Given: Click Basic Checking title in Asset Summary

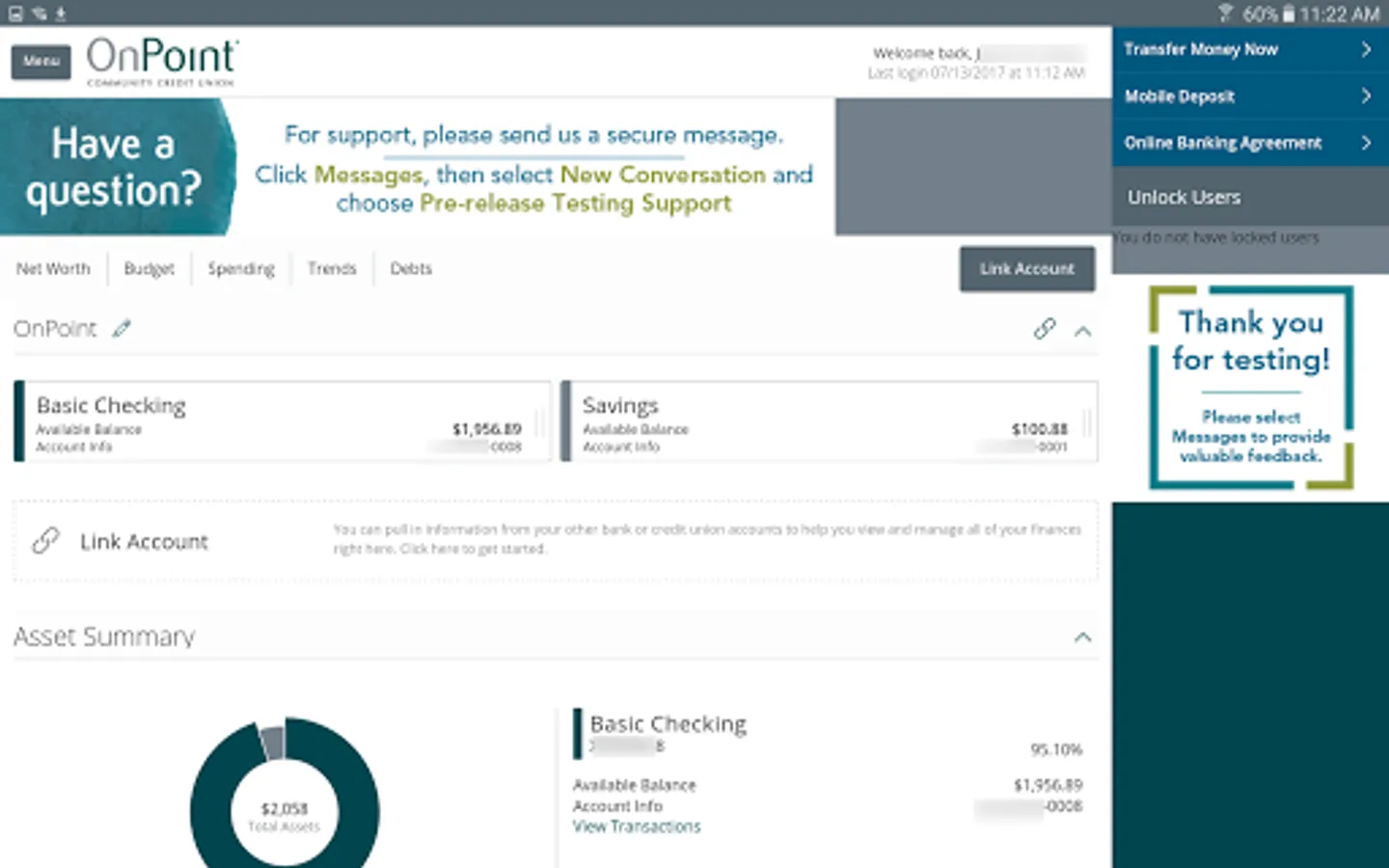Looking at the screenshot, I should click(x=668, y=723).
